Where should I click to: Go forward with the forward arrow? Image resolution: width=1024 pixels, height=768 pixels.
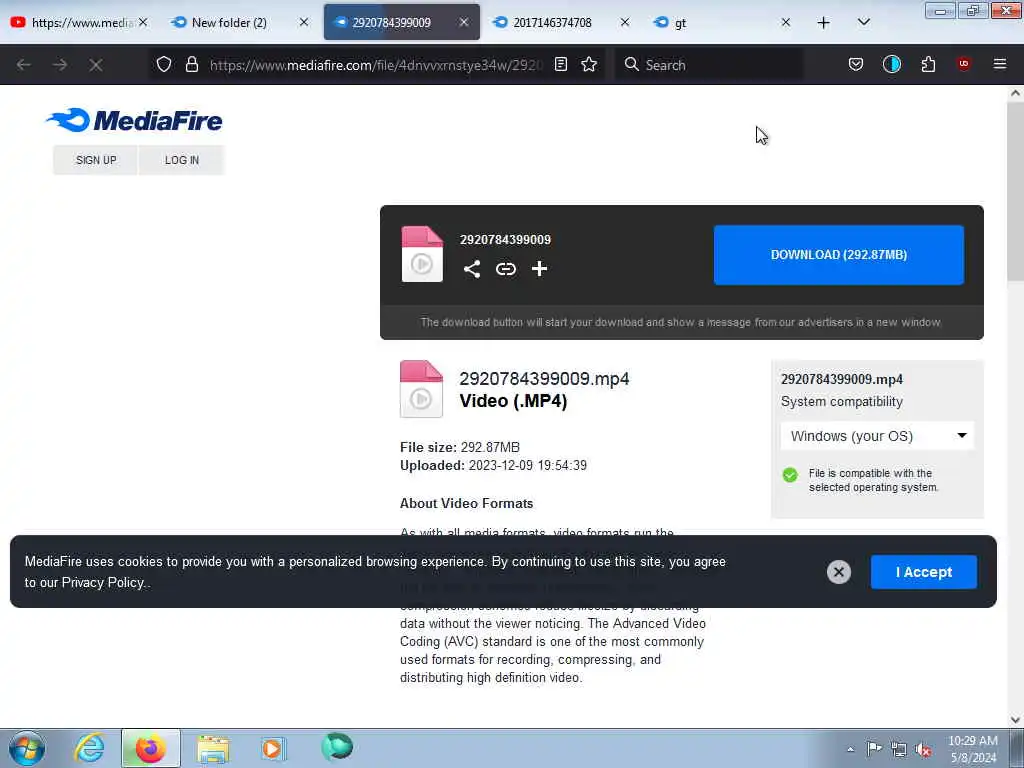(x=60, y=65)
